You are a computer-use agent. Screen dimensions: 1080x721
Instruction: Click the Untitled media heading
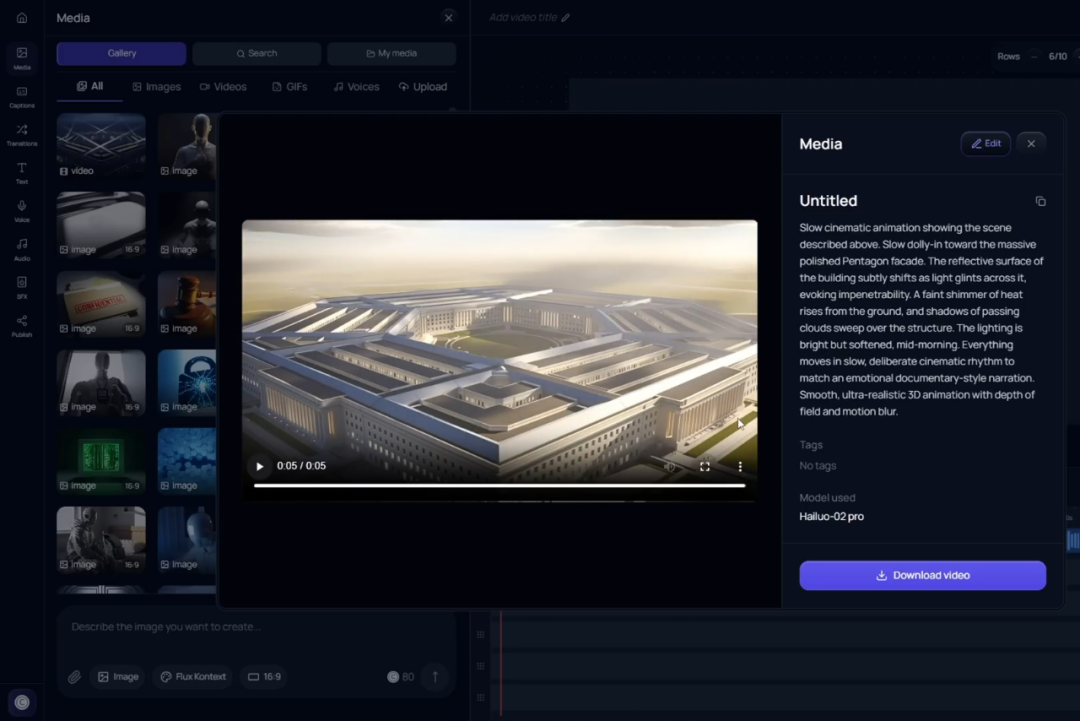point(828,201)
